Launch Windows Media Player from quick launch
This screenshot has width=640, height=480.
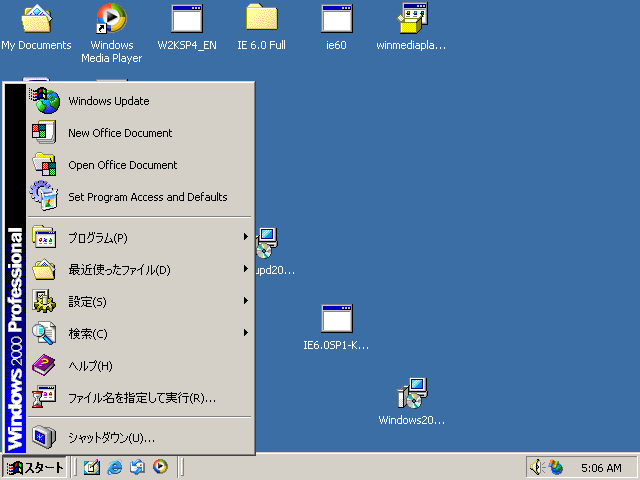click(160, 466)
